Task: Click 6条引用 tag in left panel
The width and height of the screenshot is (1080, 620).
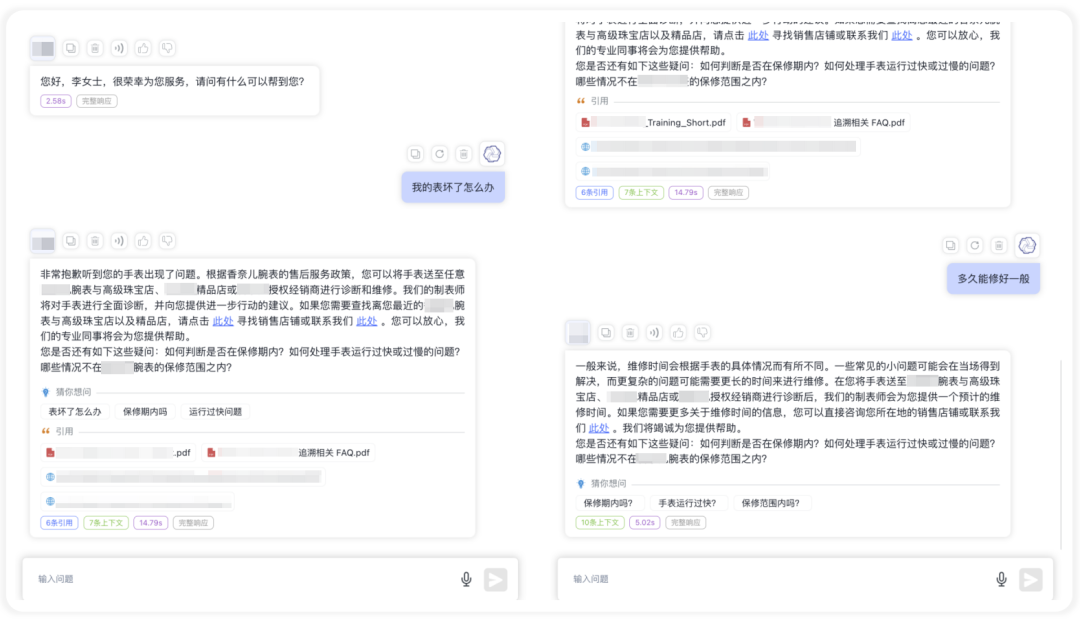Action: click(59, 523)
